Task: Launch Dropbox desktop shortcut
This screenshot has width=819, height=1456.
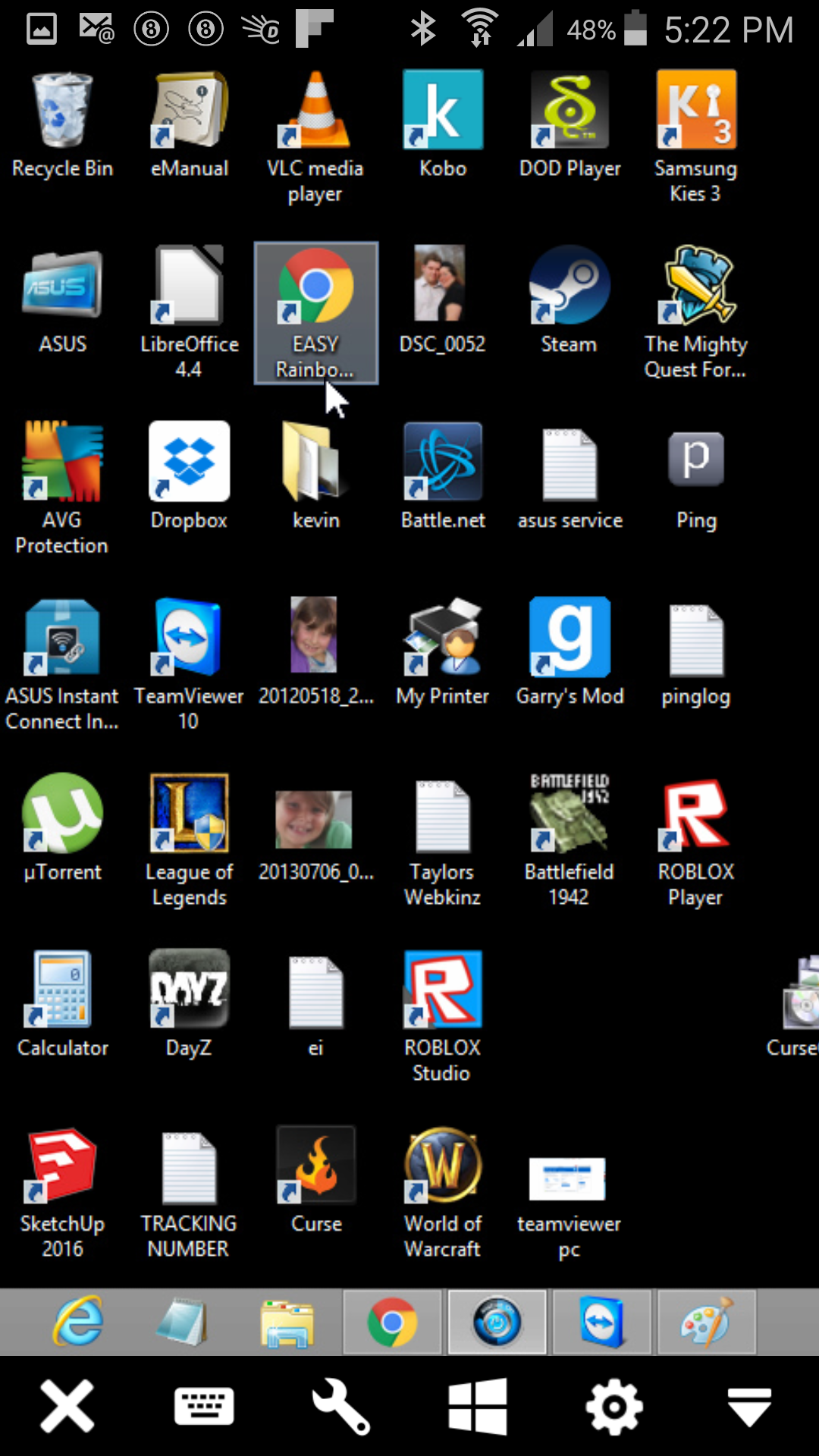Action: click(x=190, y=477)
